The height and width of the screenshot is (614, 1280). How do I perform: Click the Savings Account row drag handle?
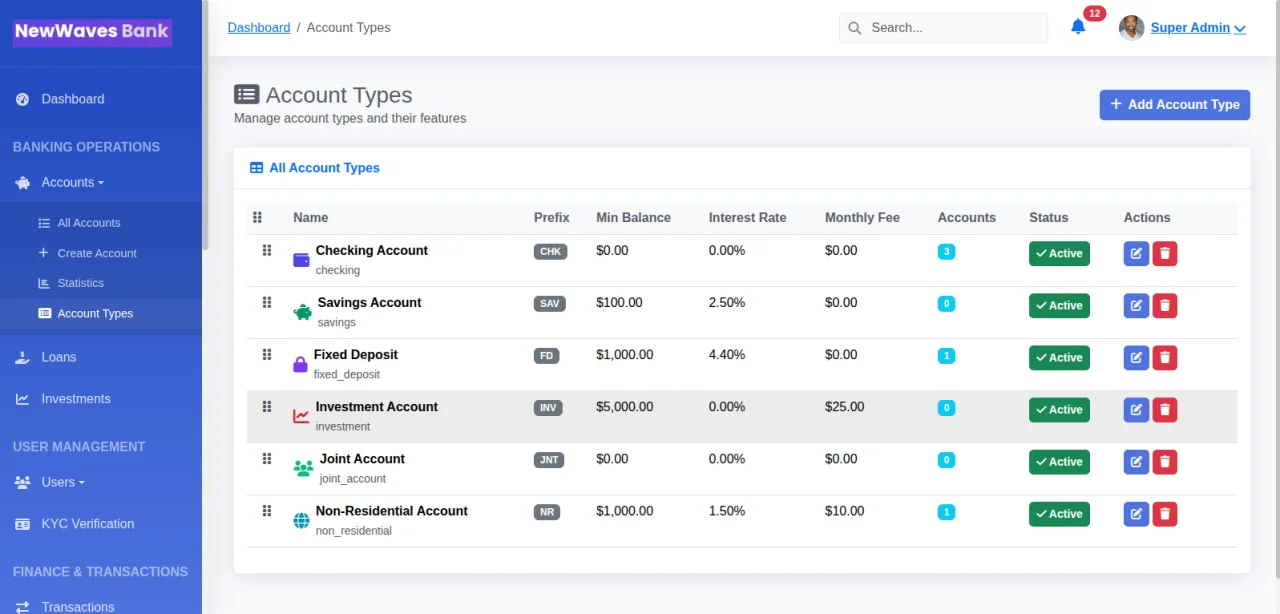[267, 302]
